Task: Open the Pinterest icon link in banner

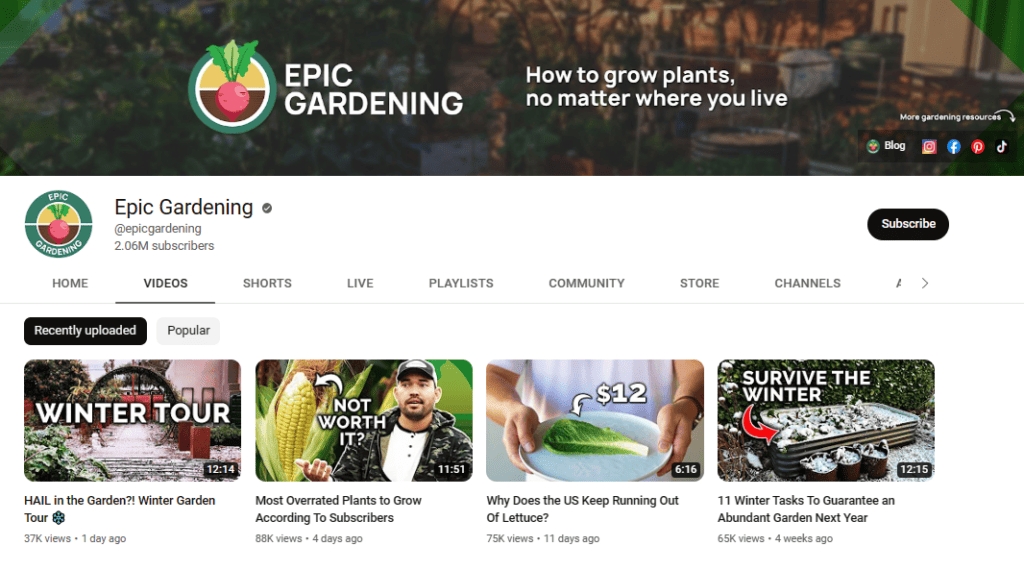Action: 978,146
